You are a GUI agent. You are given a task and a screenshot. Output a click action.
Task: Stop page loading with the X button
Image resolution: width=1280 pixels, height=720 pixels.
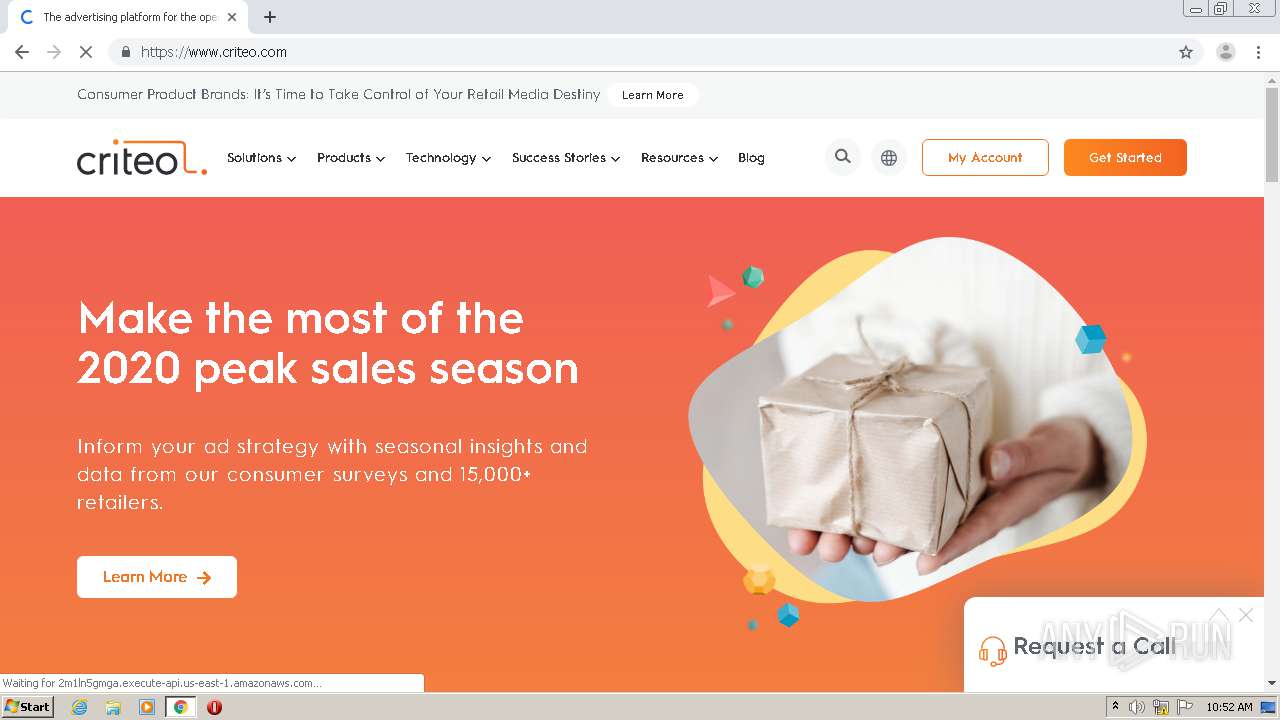point(86,52)
